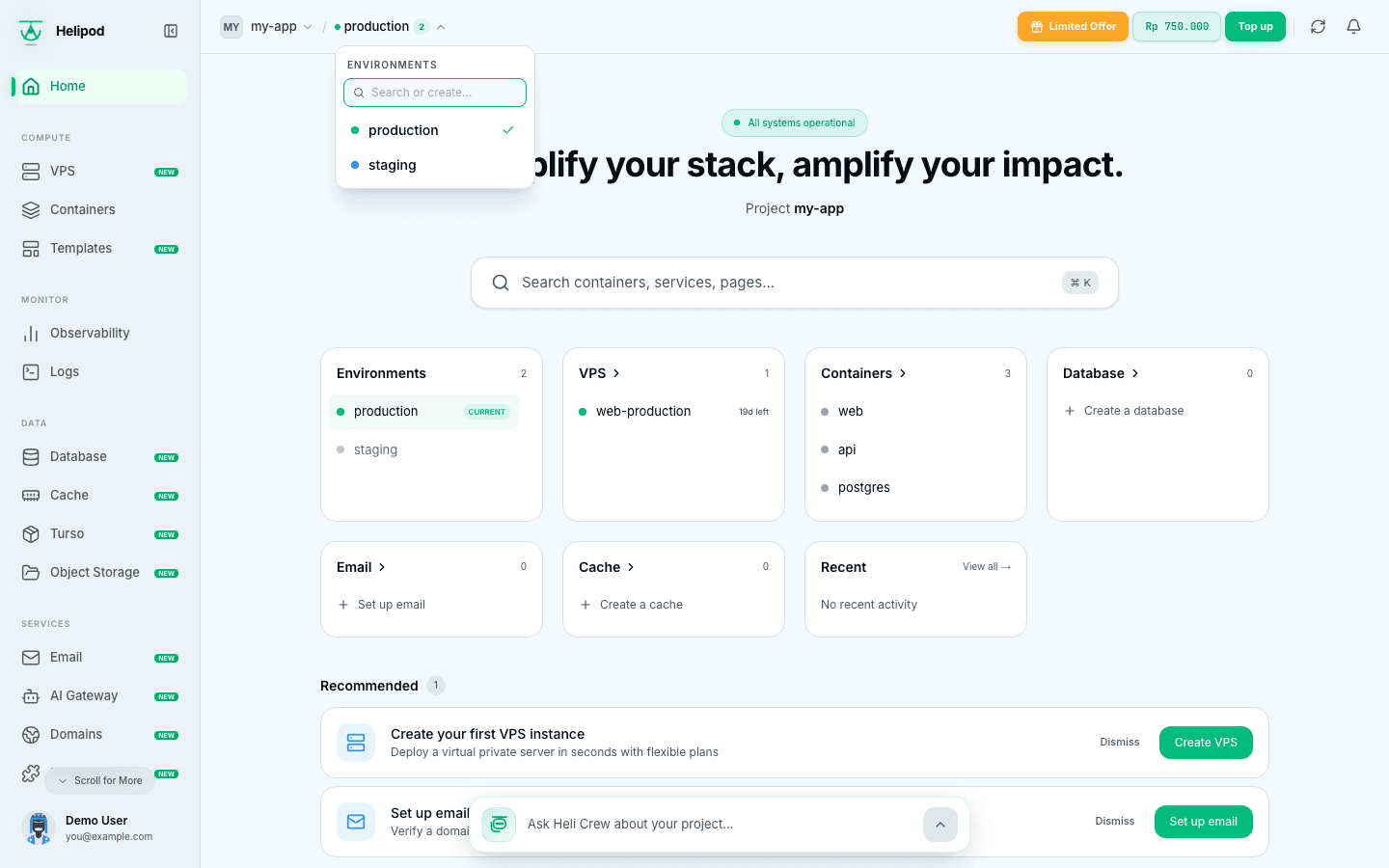Screen dimensions: 1389x868
Task: Click the Email envelope icon in sidebar
Action: 31,657
